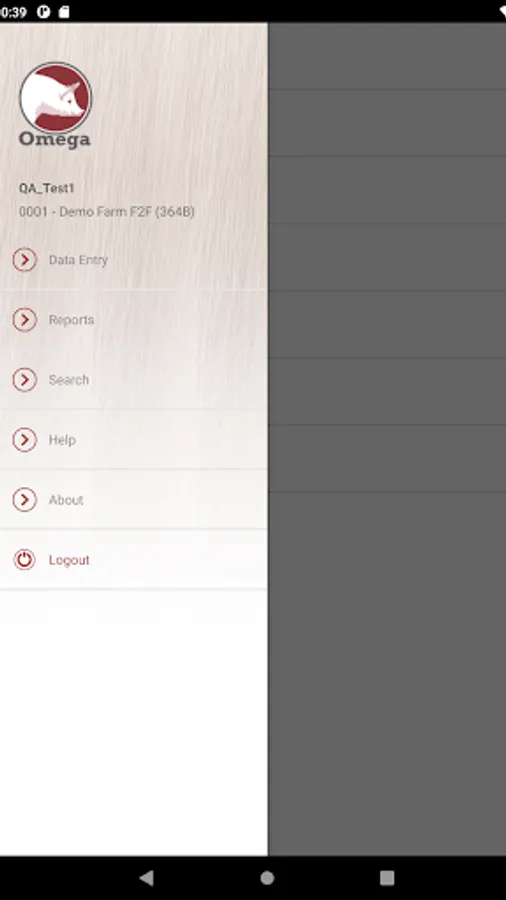Tap the Demo Farm F2F farm name
Viewport: 506px width, 900px height.
point(107,212)
